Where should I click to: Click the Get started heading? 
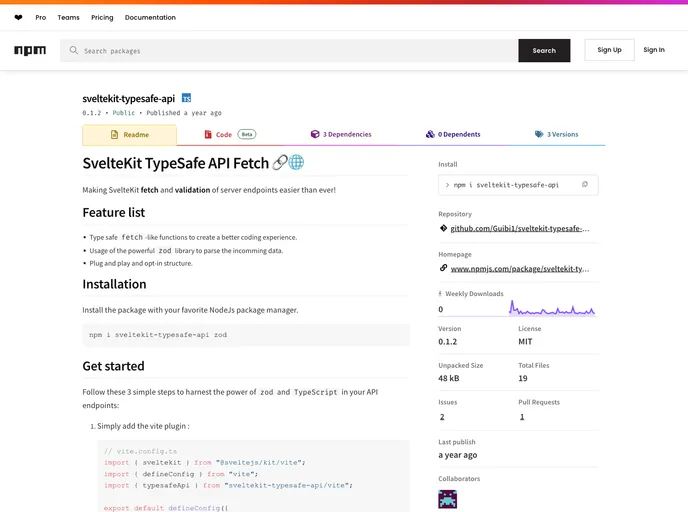coord(113,366)
